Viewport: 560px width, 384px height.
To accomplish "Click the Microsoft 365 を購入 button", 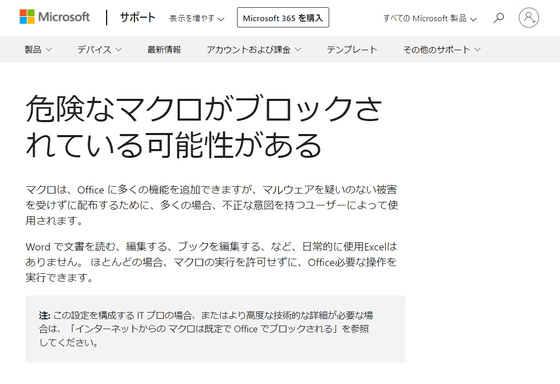I will [x=283, y=18].
